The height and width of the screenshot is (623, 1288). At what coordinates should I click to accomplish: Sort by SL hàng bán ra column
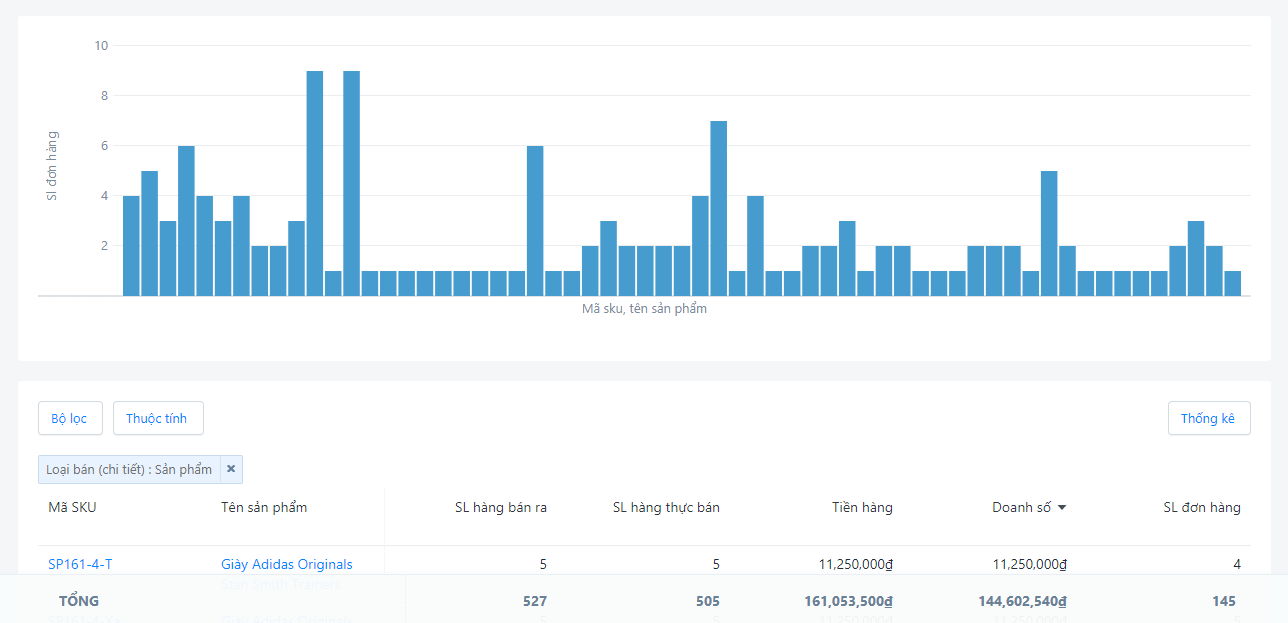pyautogui.click(x=500, y=507)
